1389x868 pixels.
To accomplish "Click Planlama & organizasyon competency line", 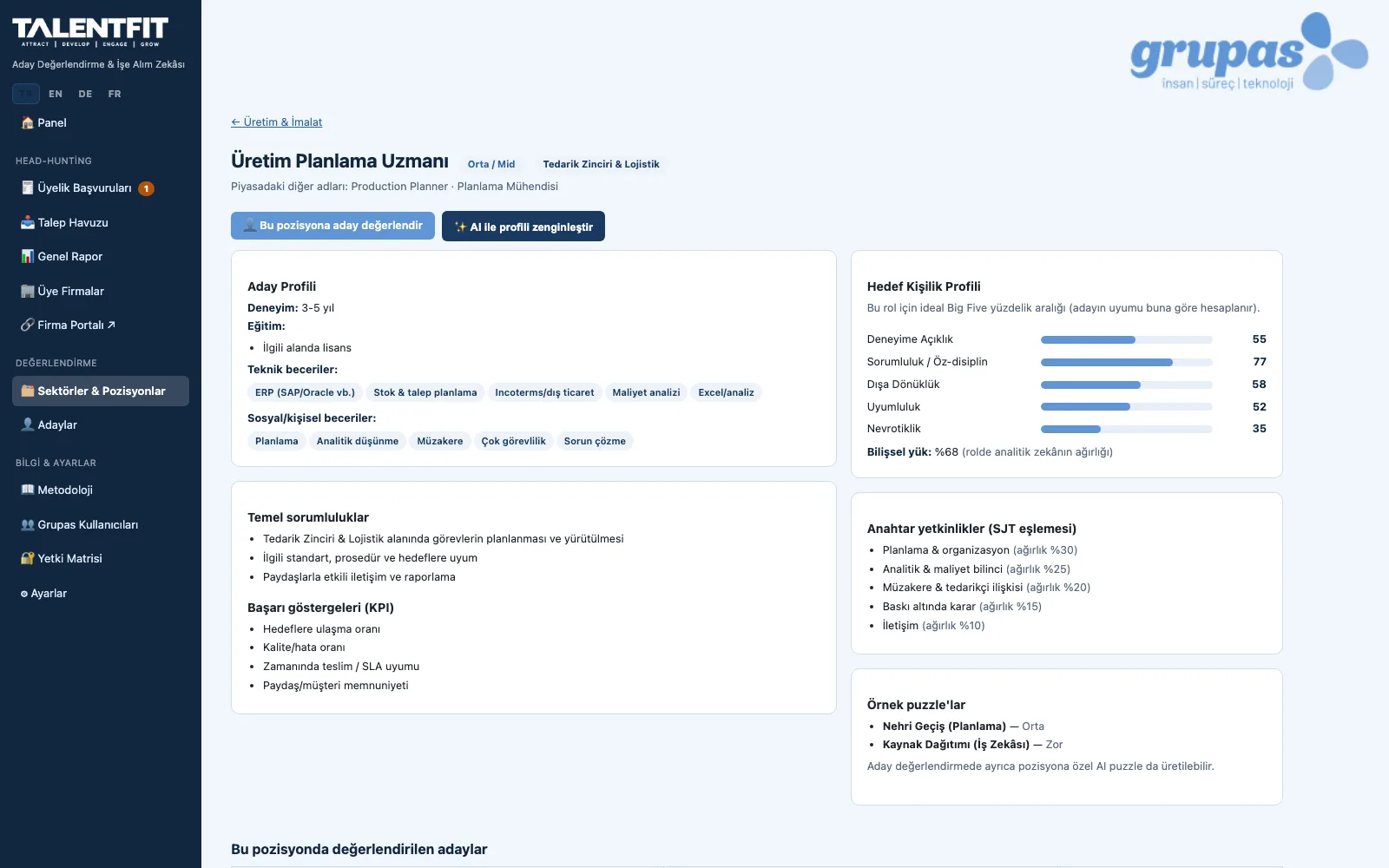I will tap(980, 550).
